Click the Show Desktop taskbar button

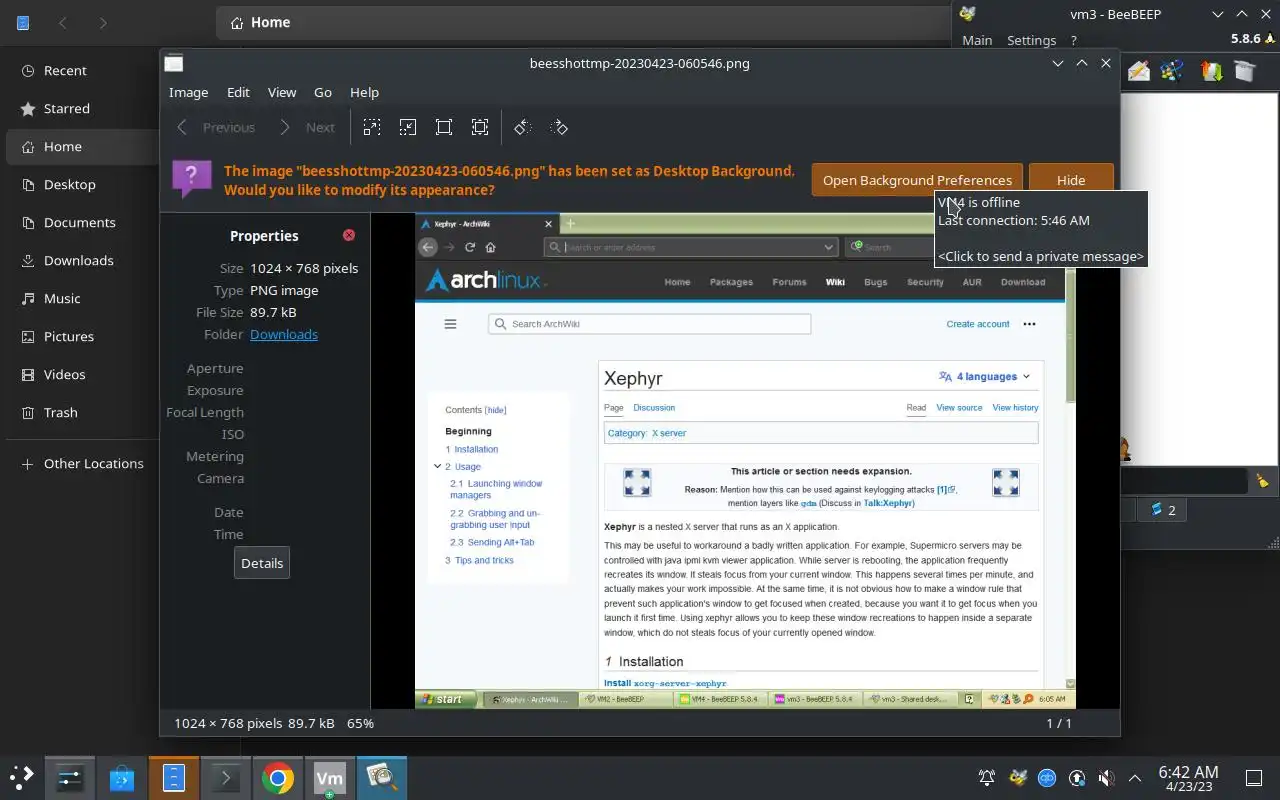pyautogui.click(x=1254, y=777)
